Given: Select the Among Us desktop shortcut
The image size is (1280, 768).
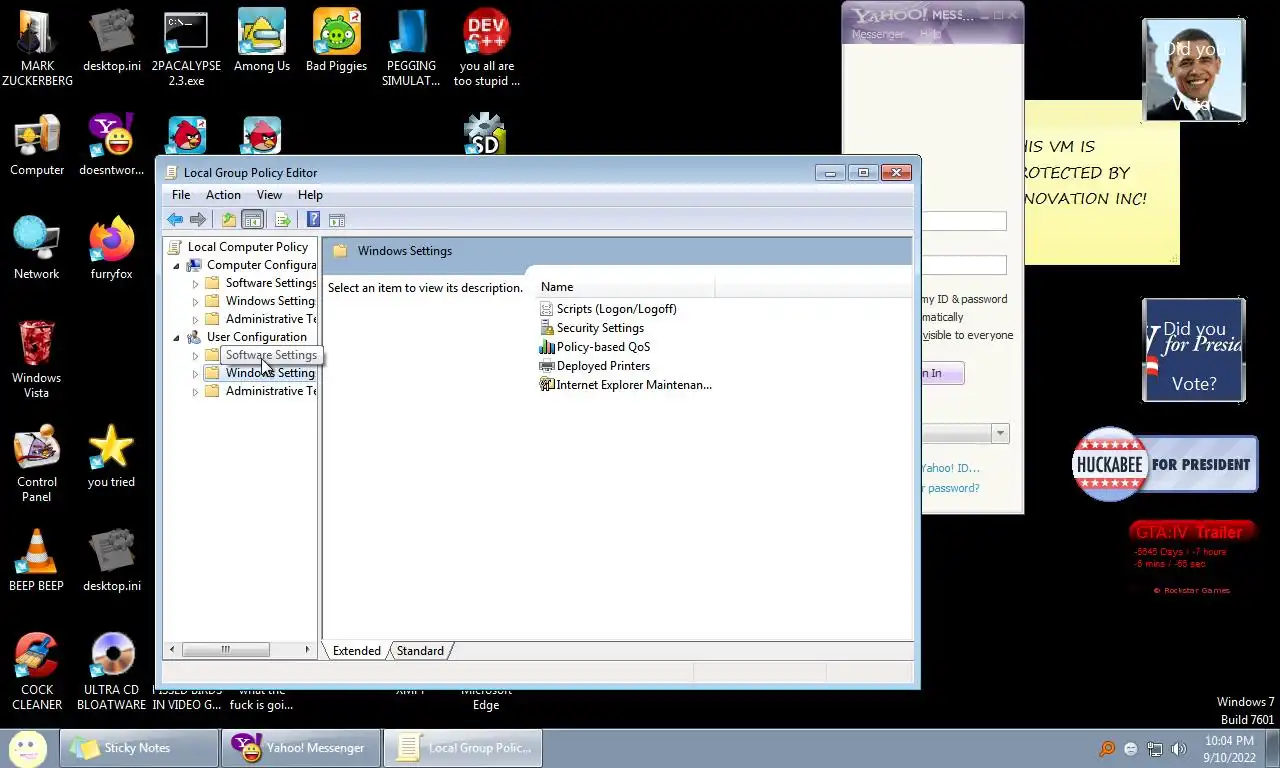Looking at the screenshot, I should (261, 42).
